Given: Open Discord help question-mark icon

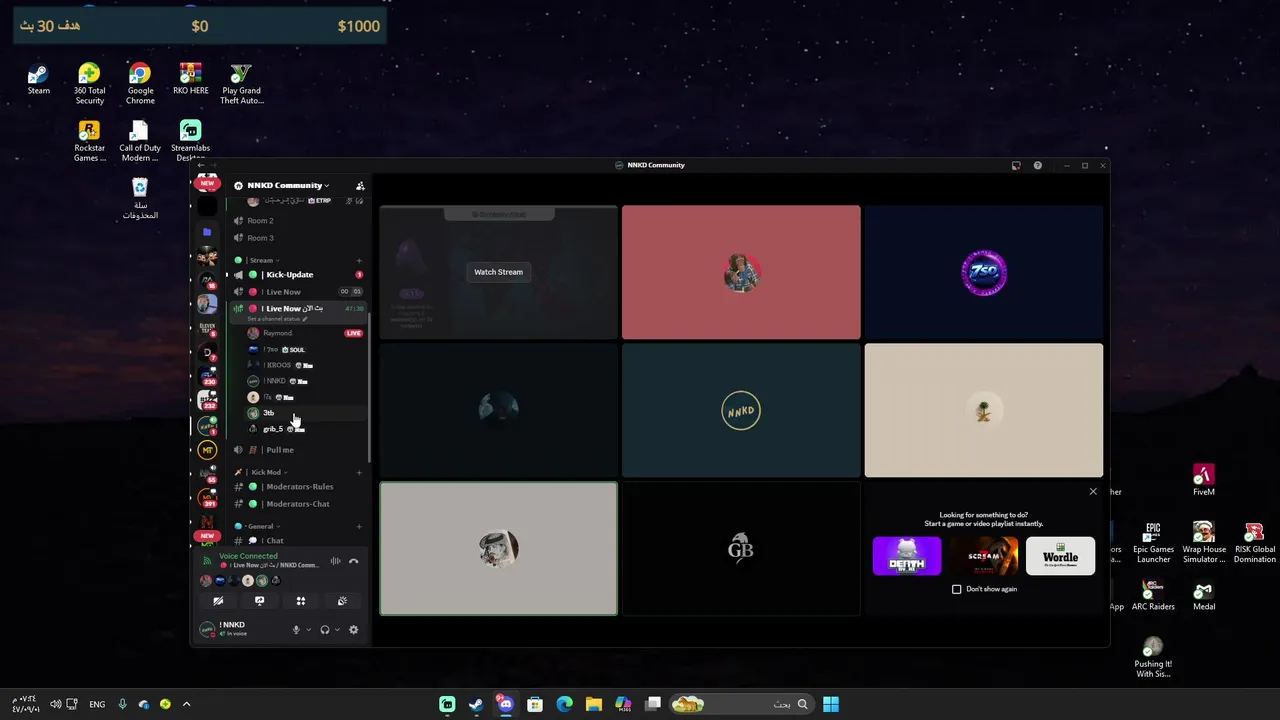Looking at the screenshot, I should pos(1037,165).
